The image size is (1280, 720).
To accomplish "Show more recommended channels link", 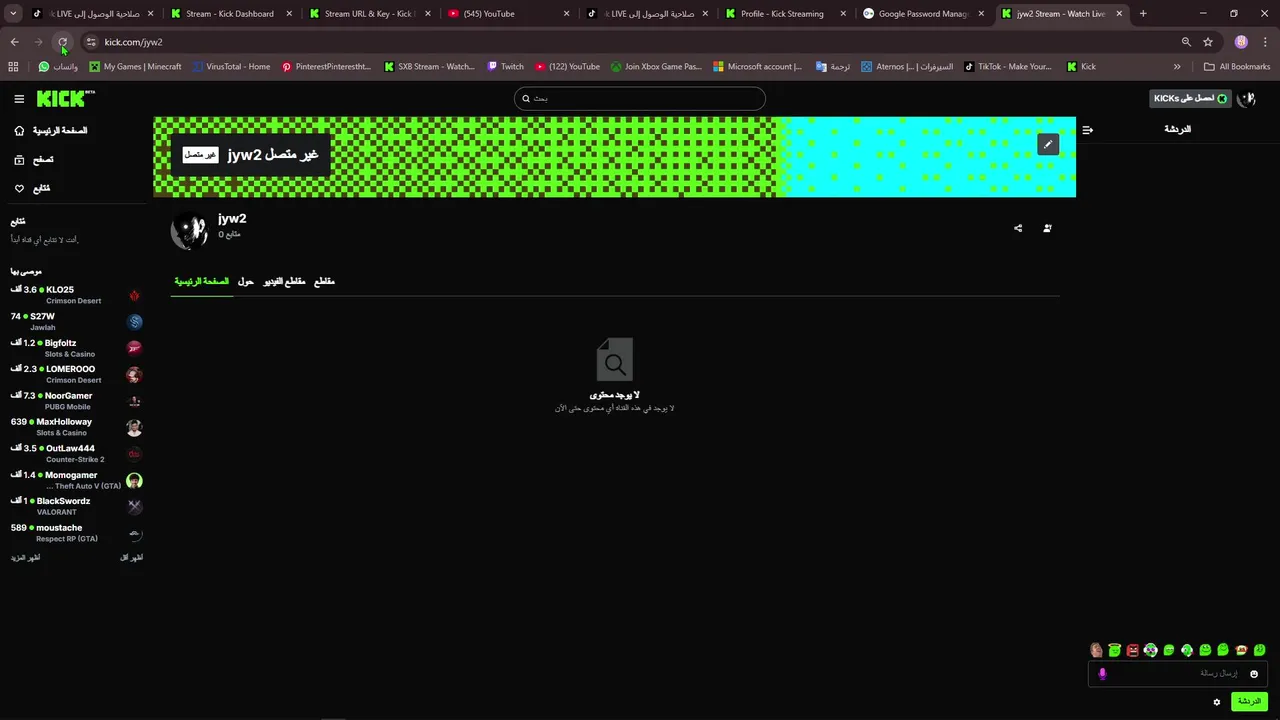I will click(26, 558).
